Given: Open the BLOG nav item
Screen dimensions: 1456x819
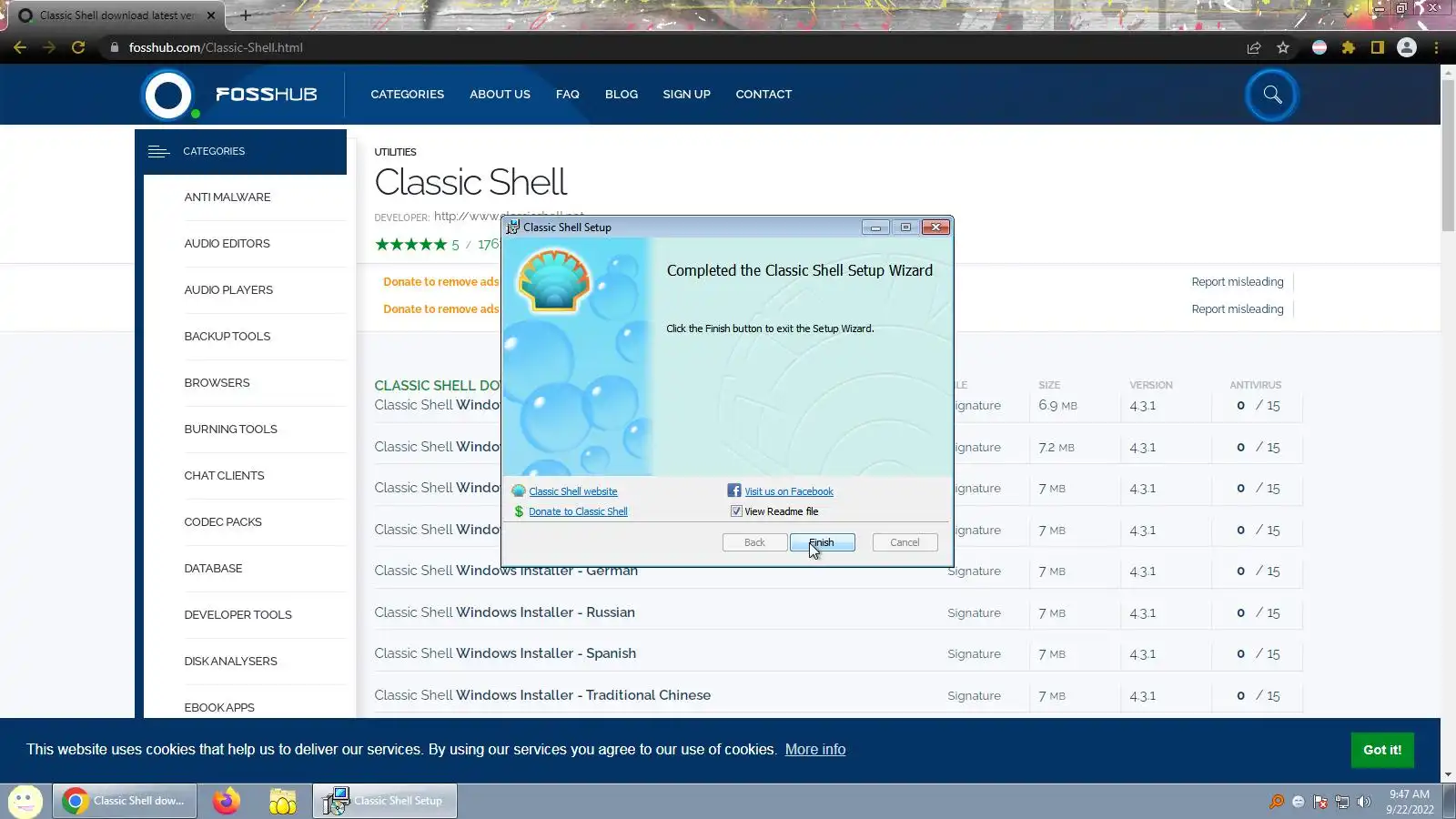Looking at the screenshot, I should click(x=622, y=94).
